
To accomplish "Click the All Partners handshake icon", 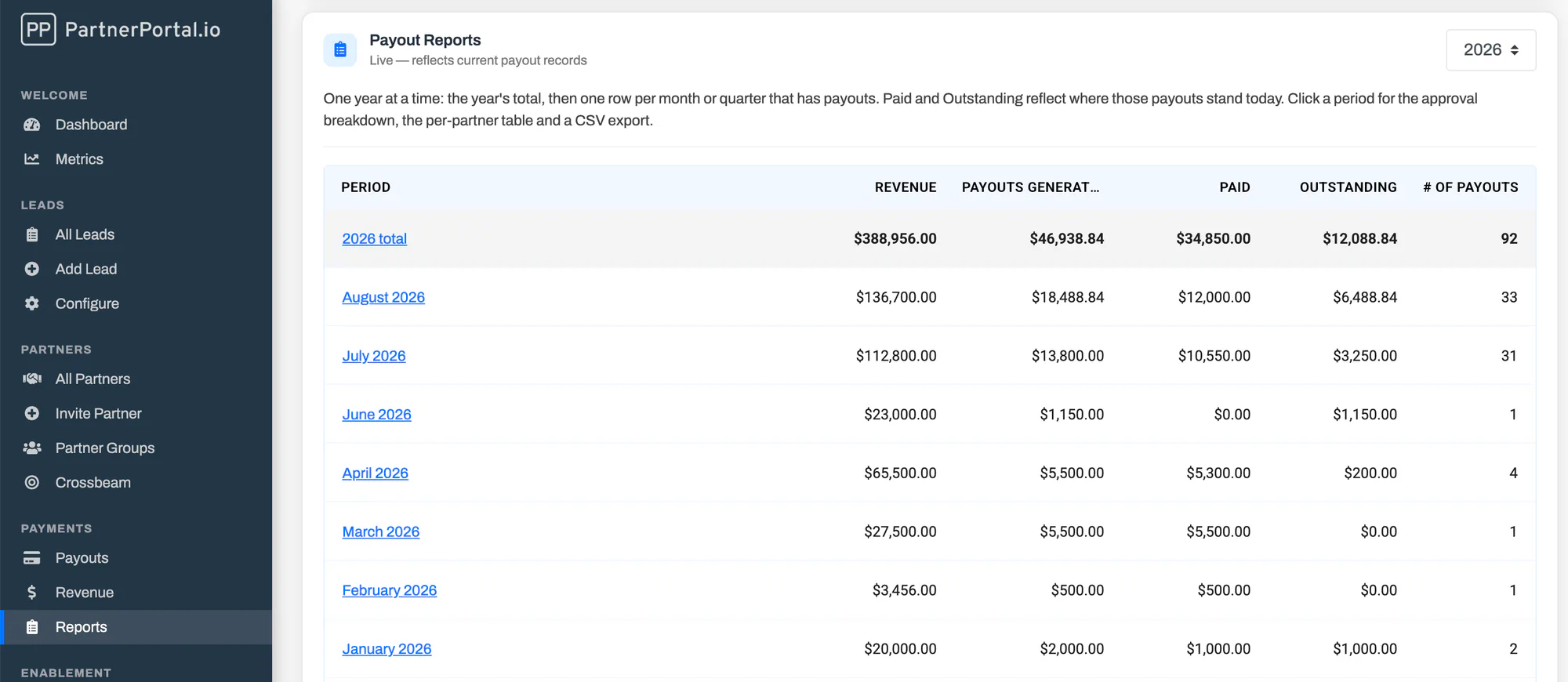I will 32,379.
